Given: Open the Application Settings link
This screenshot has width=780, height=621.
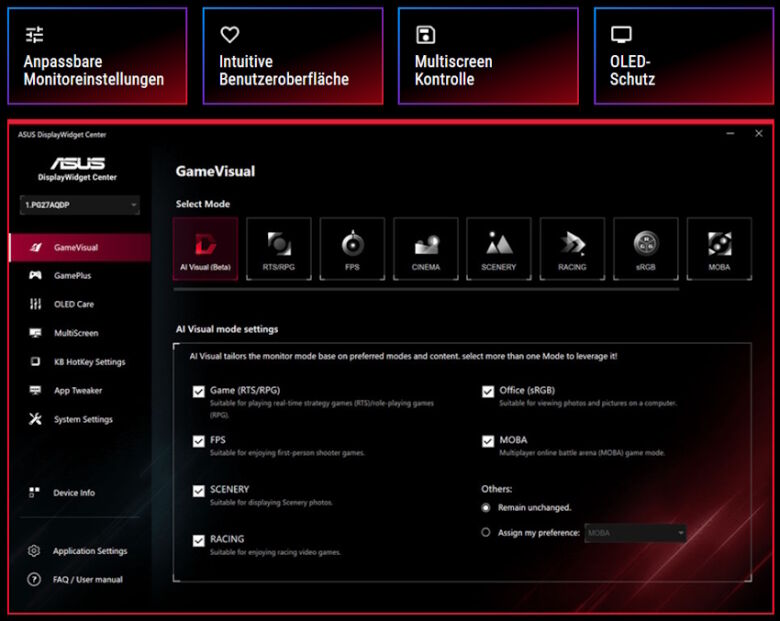Looking at the screenshot, I should click(90, 551).
